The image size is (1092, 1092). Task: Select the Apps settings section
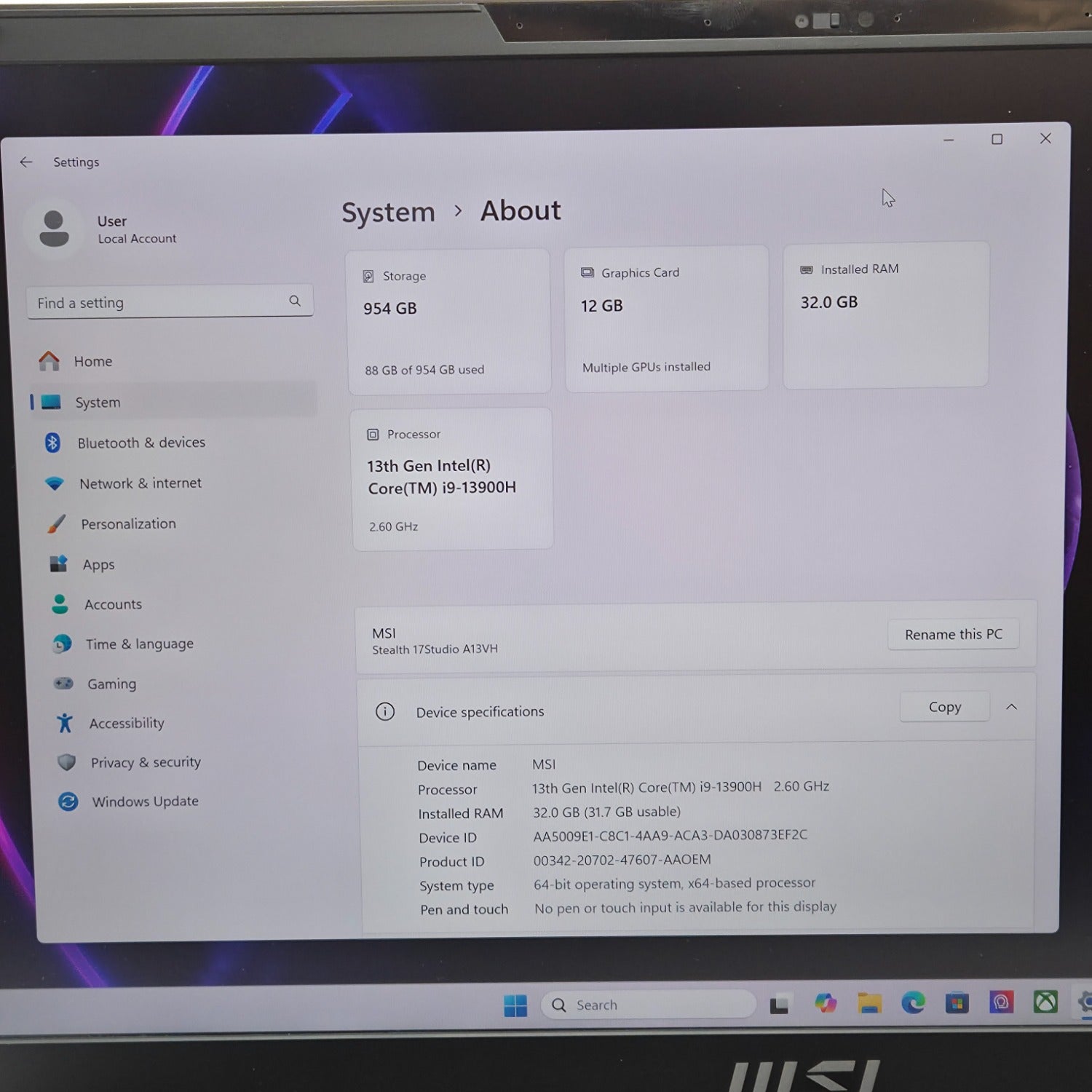pos(98,565)
